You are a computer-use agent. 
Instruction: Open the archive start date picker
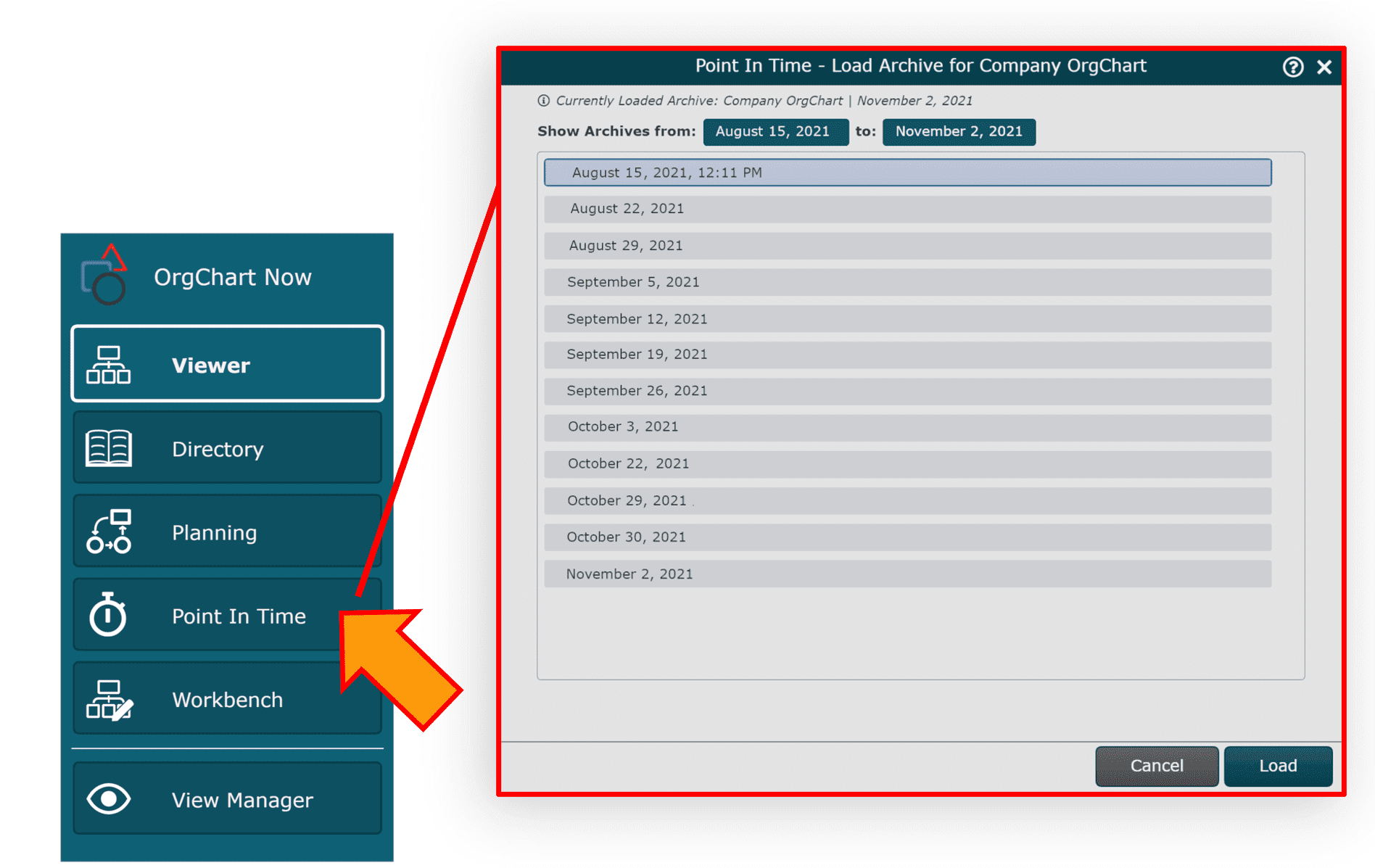775,132
